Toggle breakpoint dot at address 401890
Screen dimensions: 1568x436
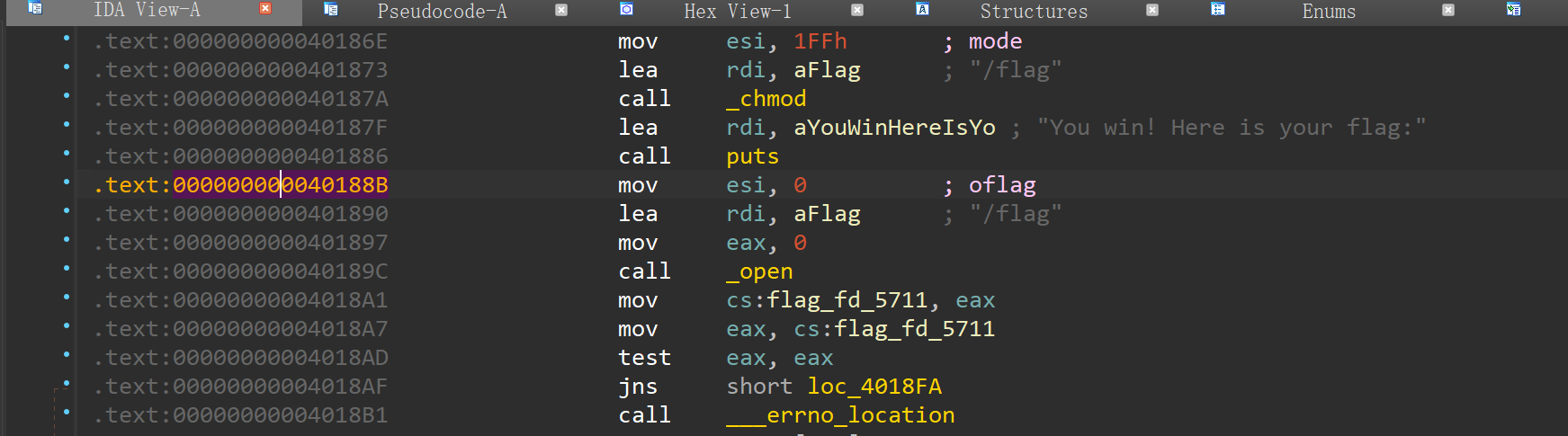pos(67,210)
